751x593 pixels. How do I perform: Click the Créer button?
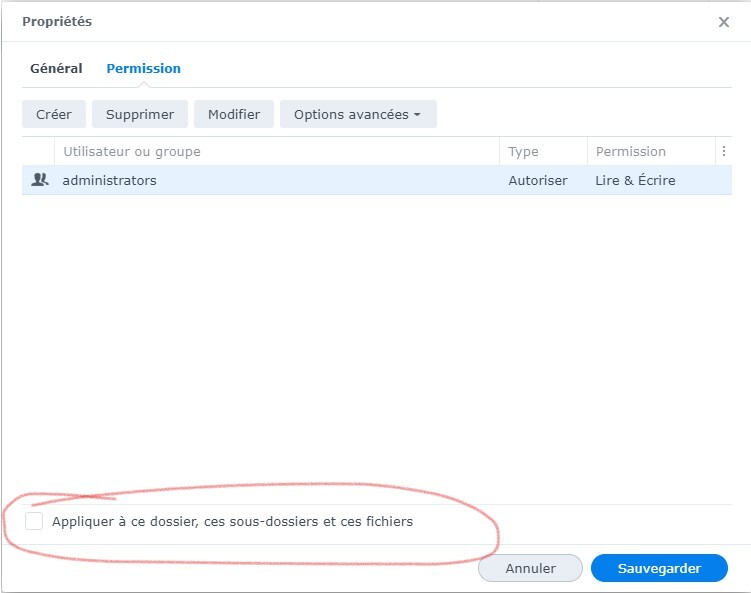point(54,114)
